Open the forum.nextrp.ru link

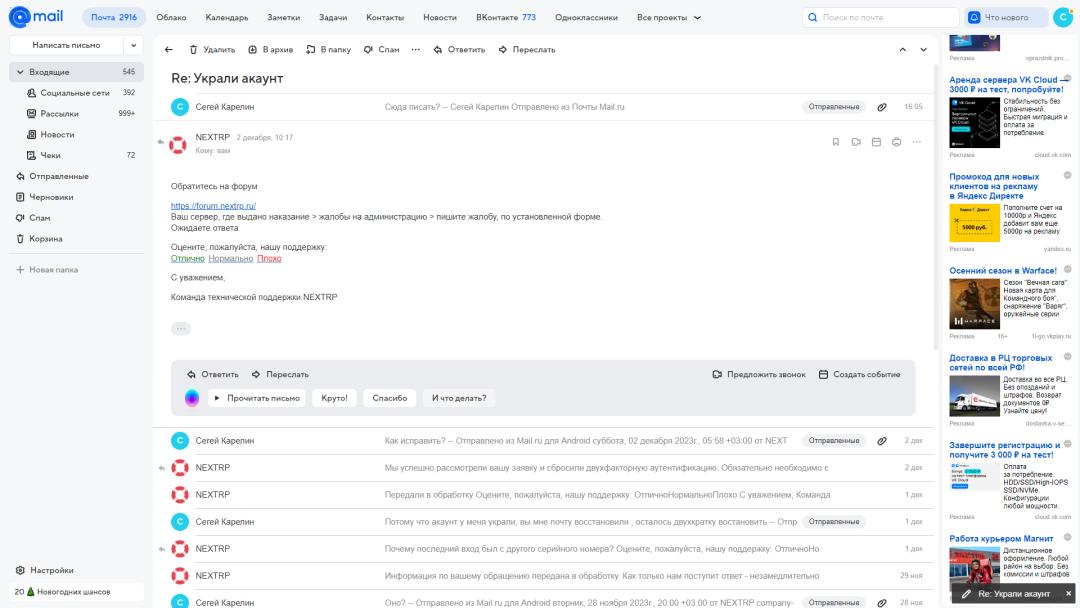tap(214, 206)
